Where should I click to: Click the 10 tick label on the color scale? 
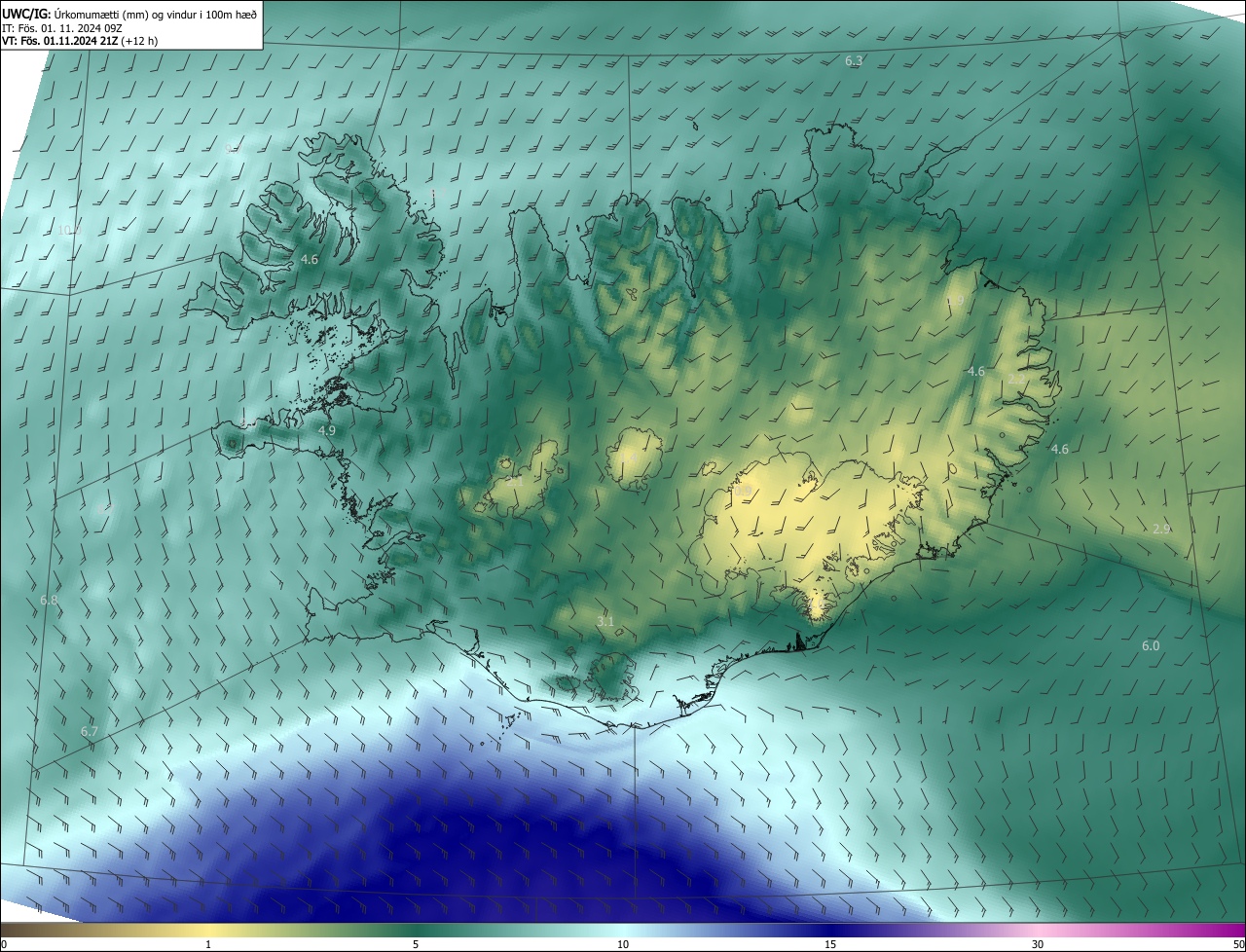[x=623, y=944]
